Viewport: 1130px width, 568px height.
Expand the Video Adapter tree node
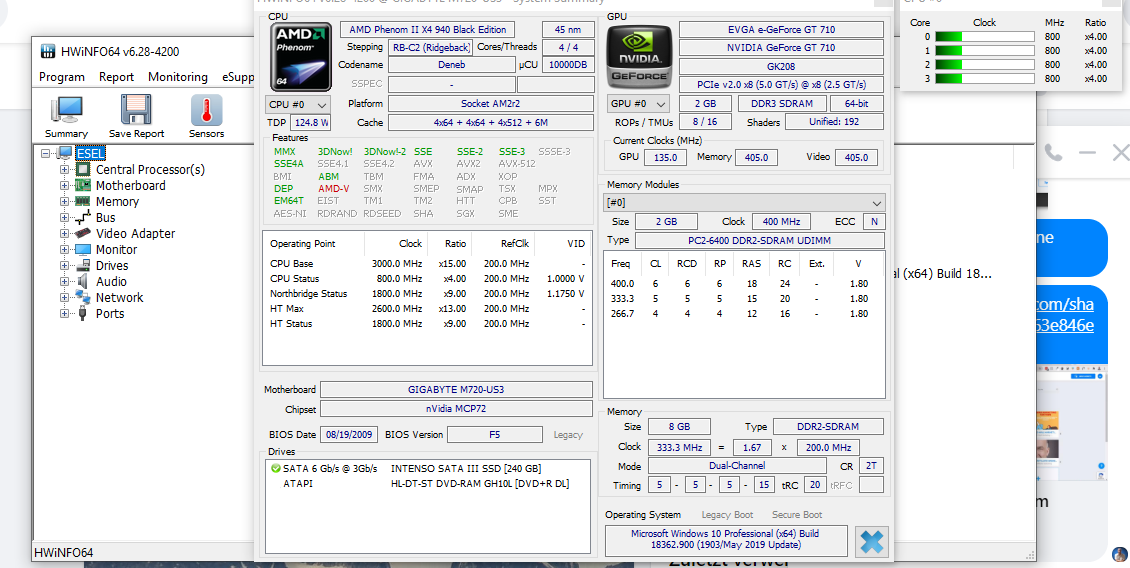pos(65,233)
